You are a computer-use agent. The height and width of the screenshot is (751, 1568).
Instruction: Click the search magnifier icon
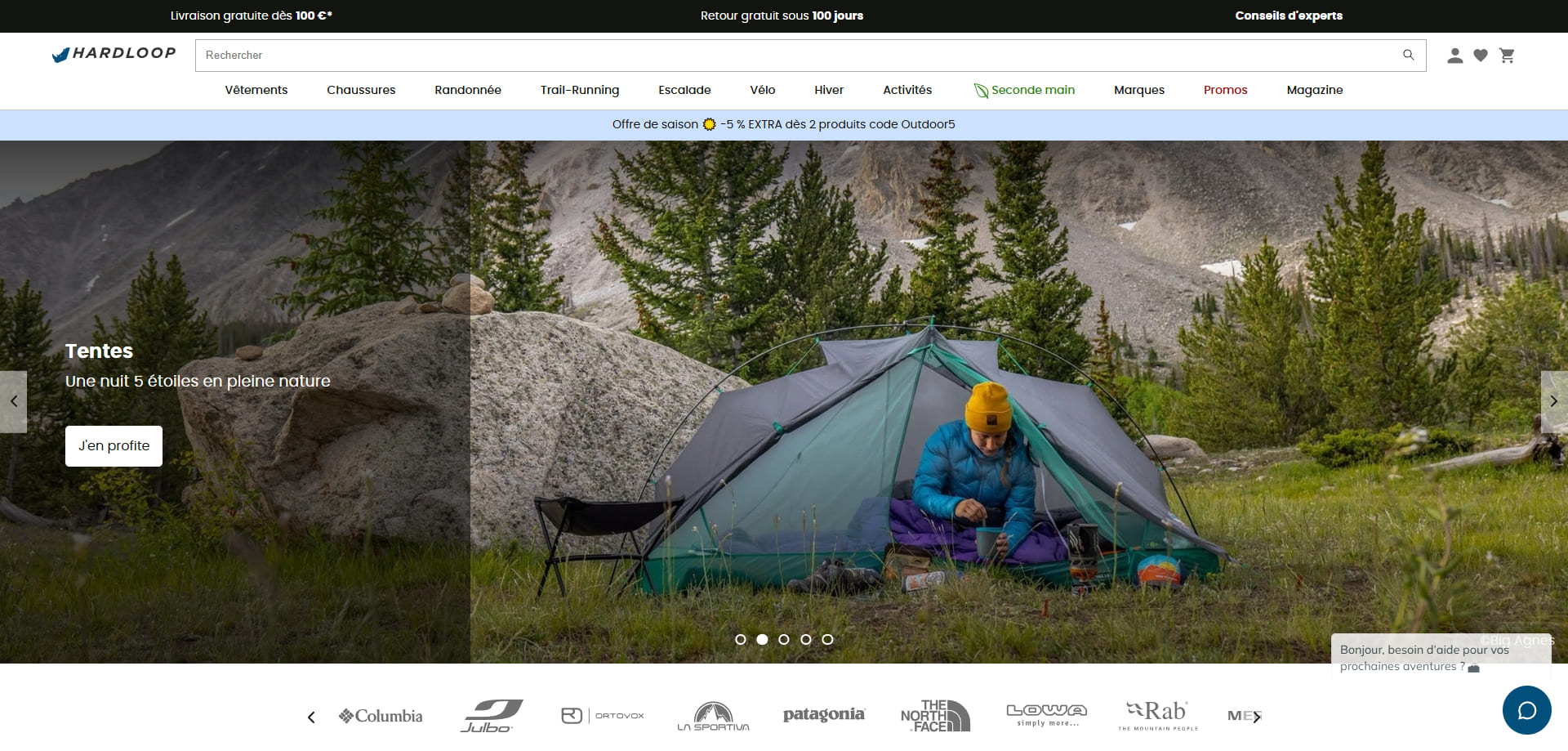point(1409,55)
